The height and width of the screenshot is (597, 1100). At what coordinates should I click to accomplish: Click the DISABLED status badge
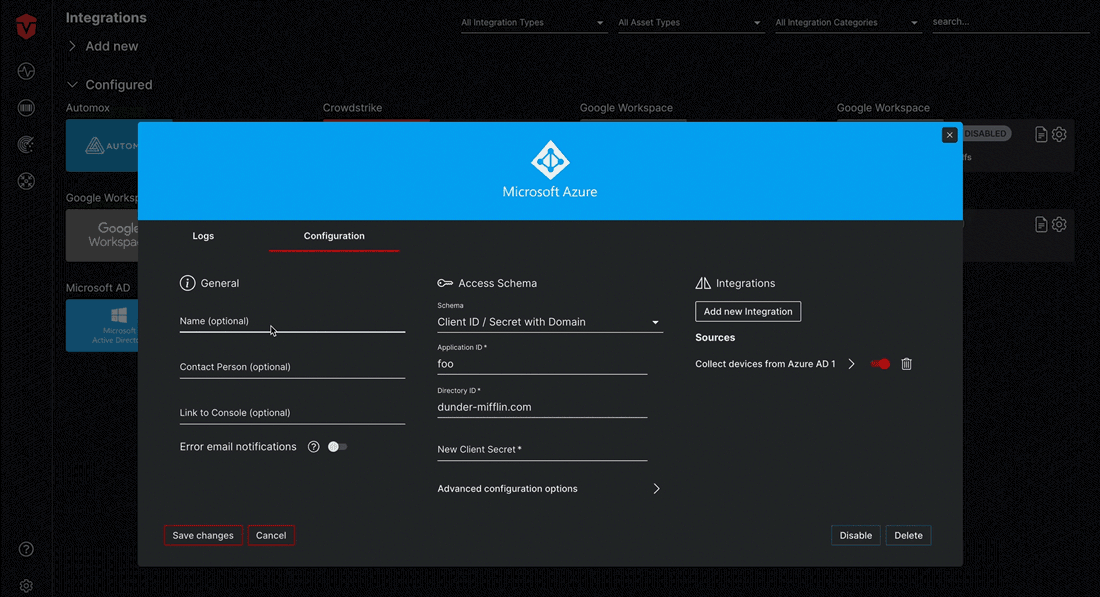(x=986, y=133)
